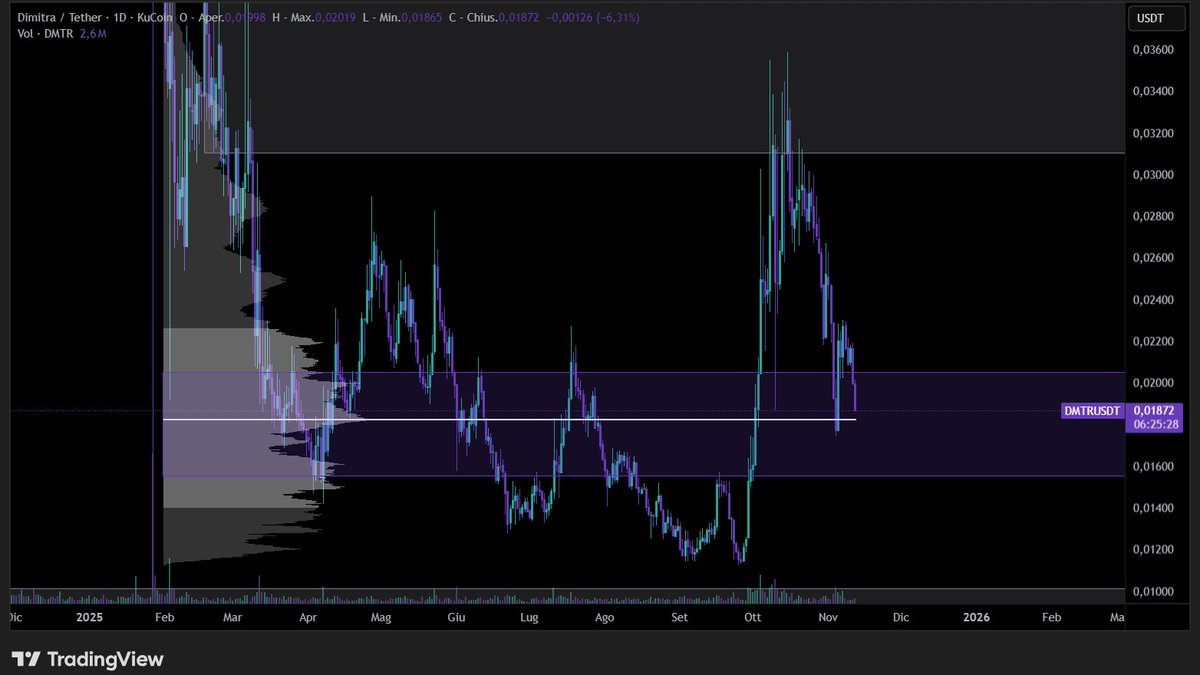Click the Nov month label on time axis
Screen dimensions: 1200x675
[827, 617]
